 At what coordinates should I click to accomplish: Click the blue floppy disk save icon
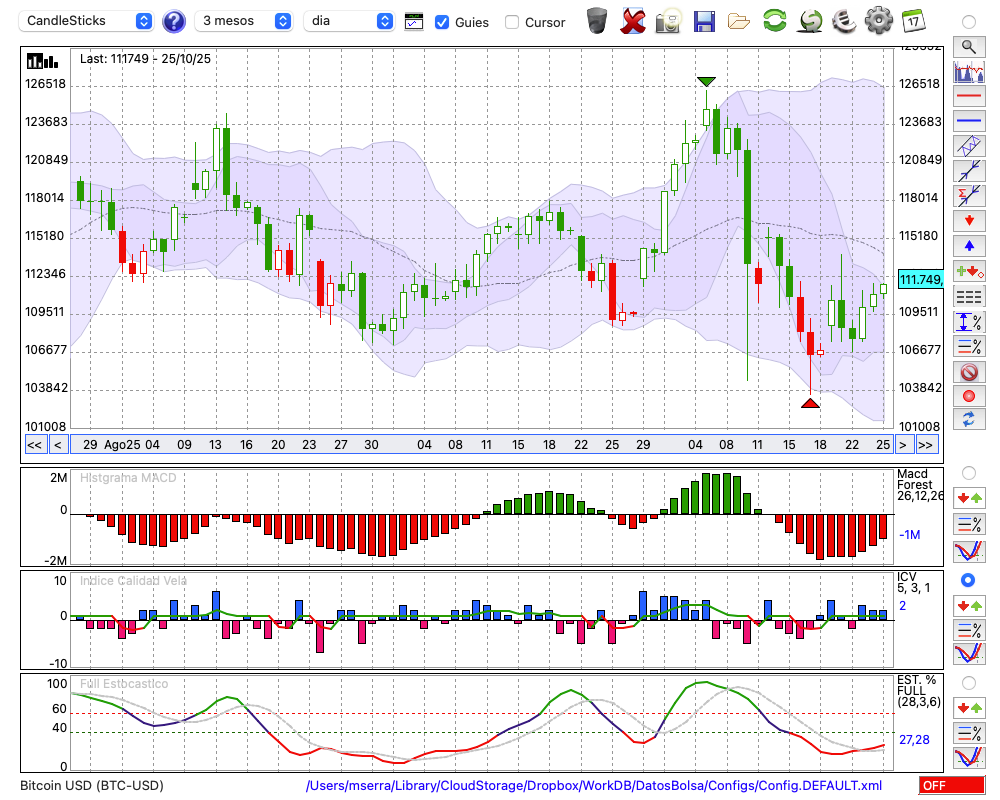tap(704, 20)
